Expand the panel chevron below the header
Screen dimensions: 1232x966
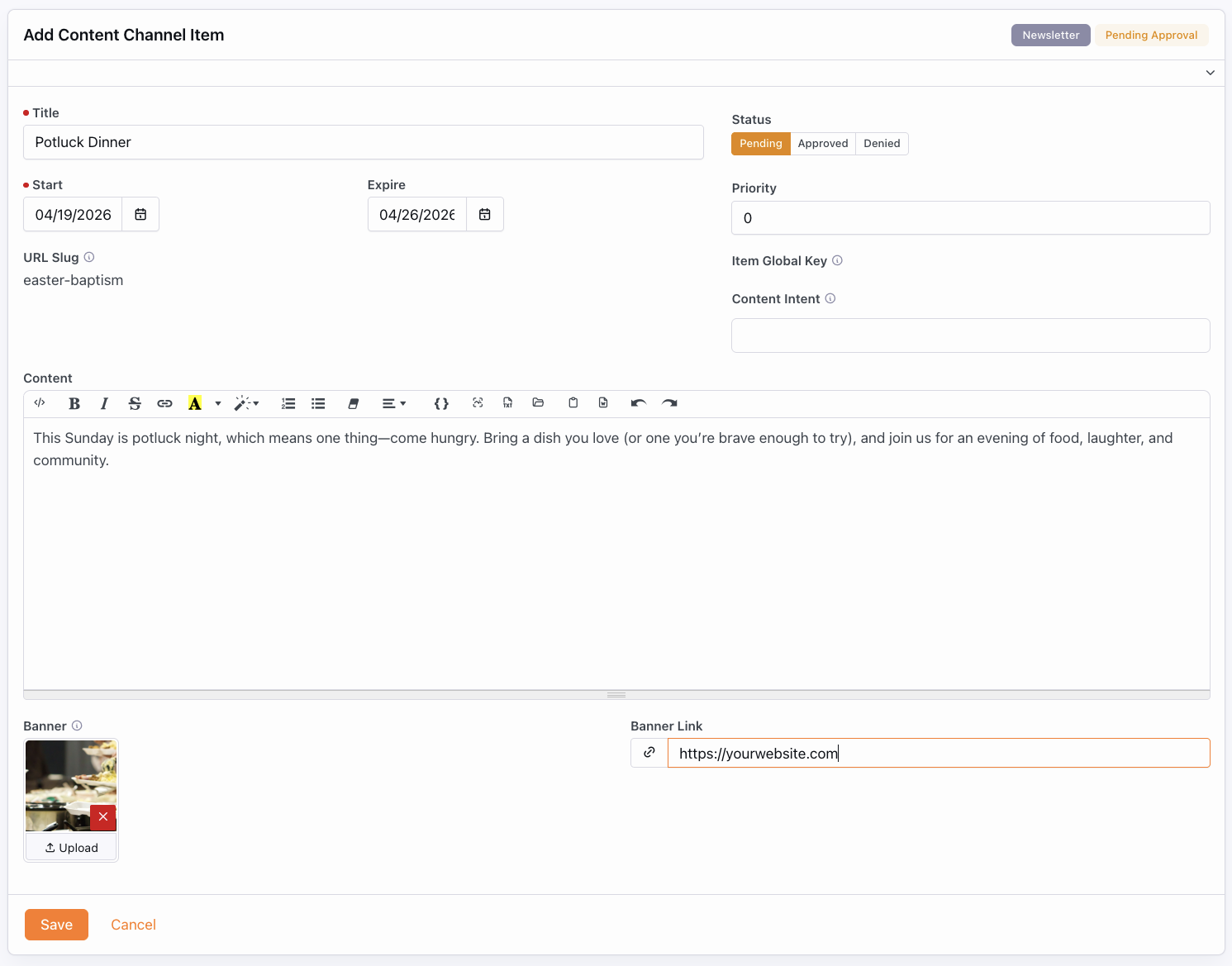[x=1210, y=73]
